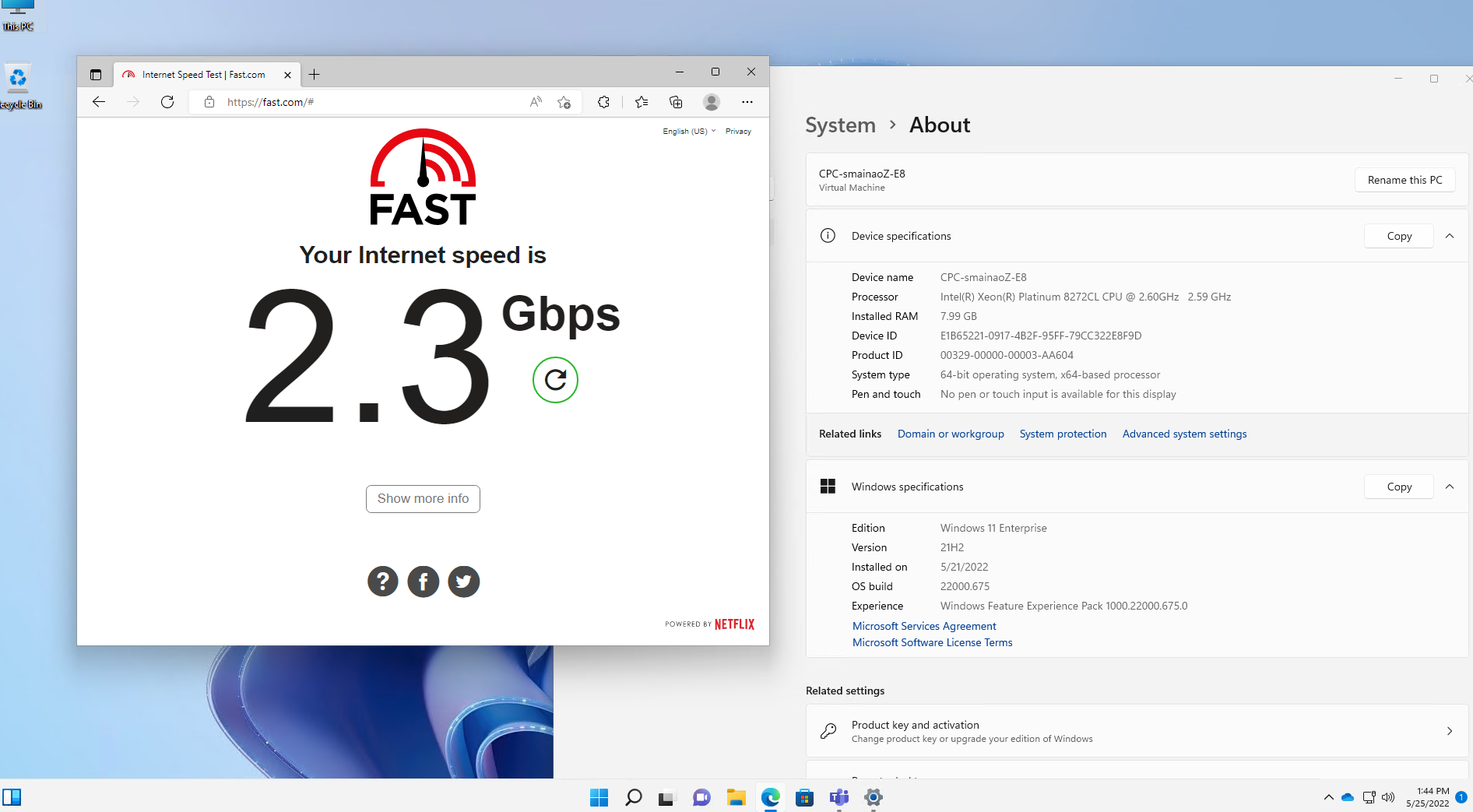View site information lock icon
The width and height of the screenshot is (1473, 812).
click(x=209, y=102)
